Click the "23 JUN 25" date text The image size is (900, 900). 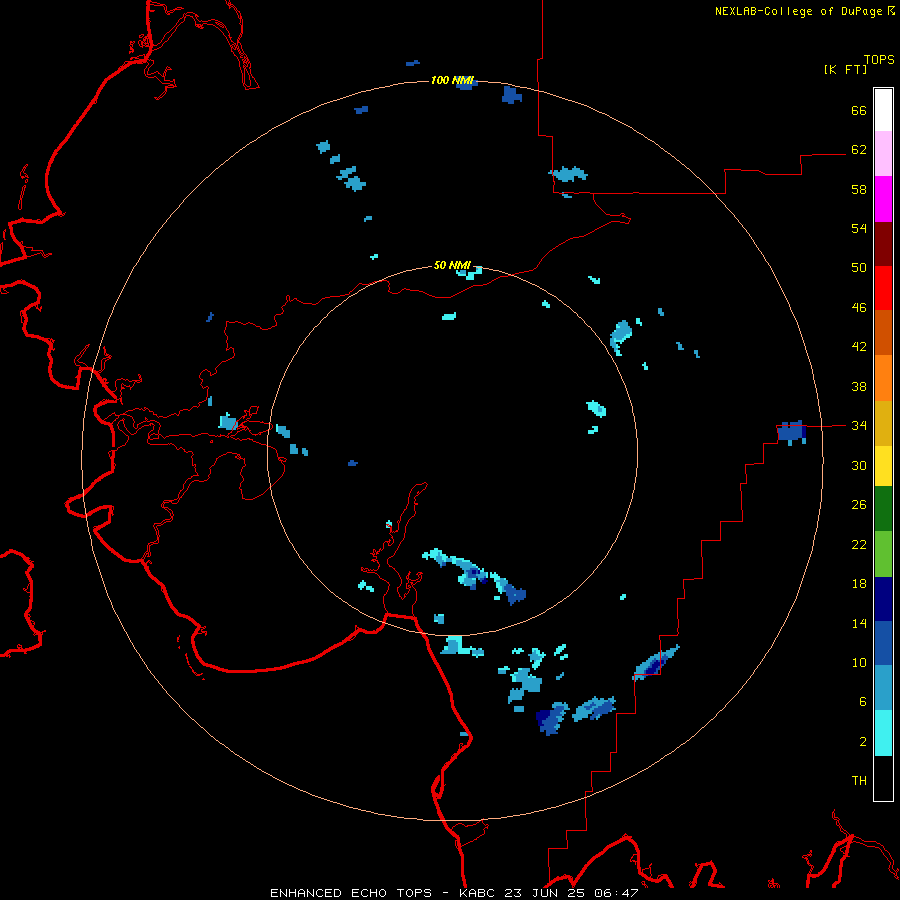tap(545, 893)
